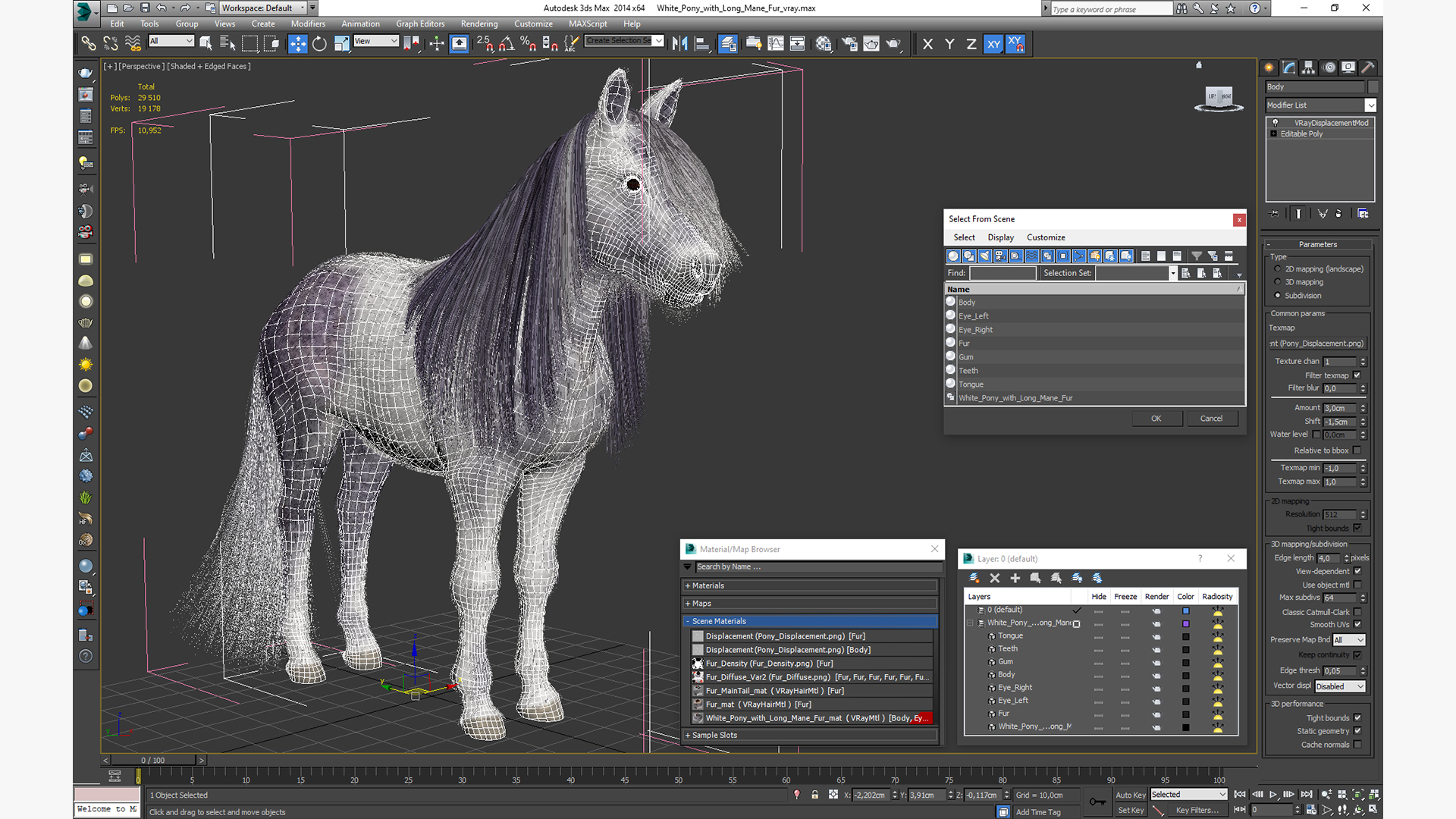The height and width of the screenshot is (819, 1456).
Task: Click the Unlink Selection chain icon
Action: [111, 44]
